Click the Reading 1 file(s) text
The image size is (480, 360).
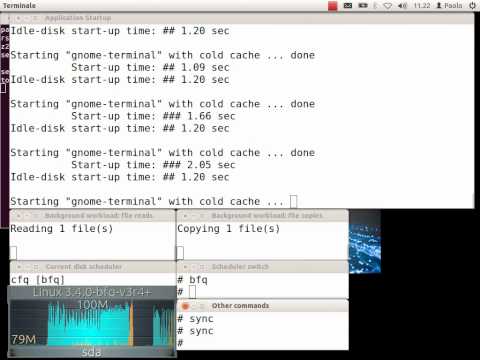pyautogui.click(x=62, y=229)
